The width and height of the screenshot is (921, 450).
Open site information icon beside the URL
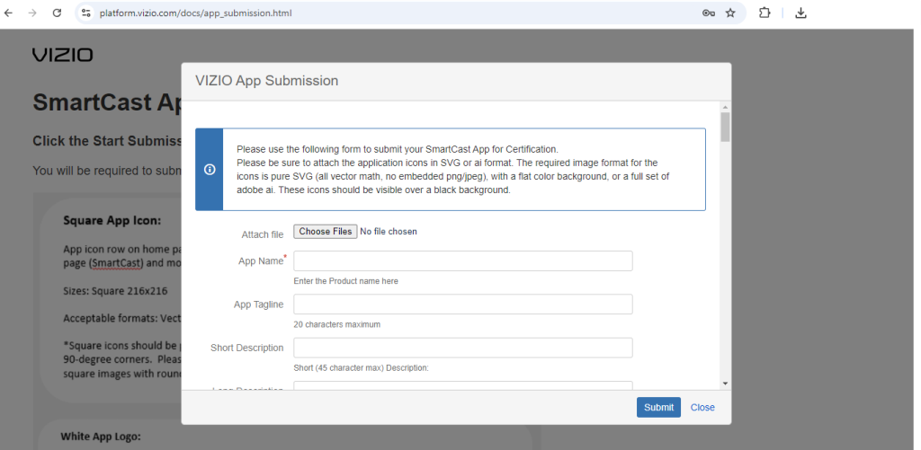pos(86,13)
